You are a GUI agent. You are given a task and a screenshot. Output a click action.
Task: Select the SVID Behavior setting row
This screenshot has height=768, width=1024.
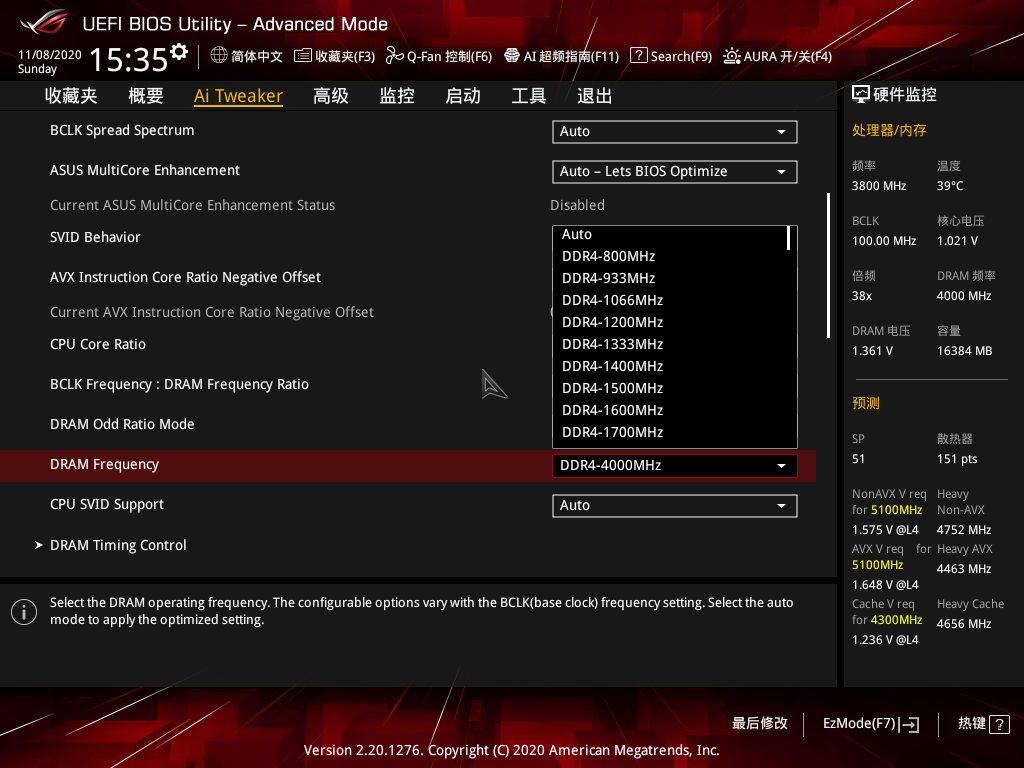[95, 237]
